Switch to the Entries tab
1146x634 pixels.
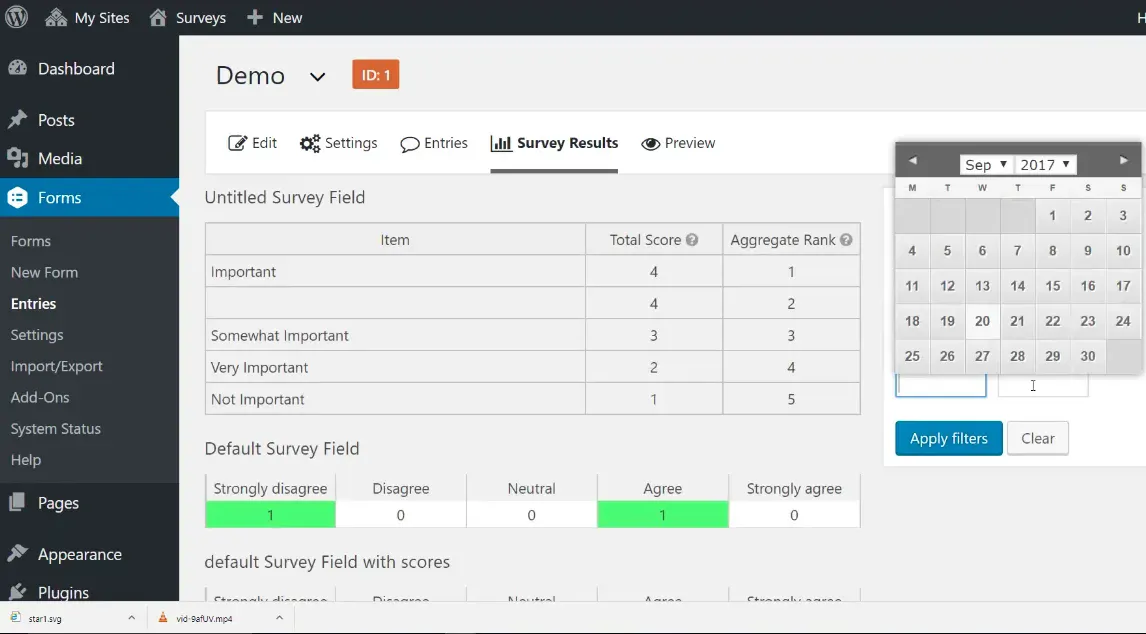point(434,143)
